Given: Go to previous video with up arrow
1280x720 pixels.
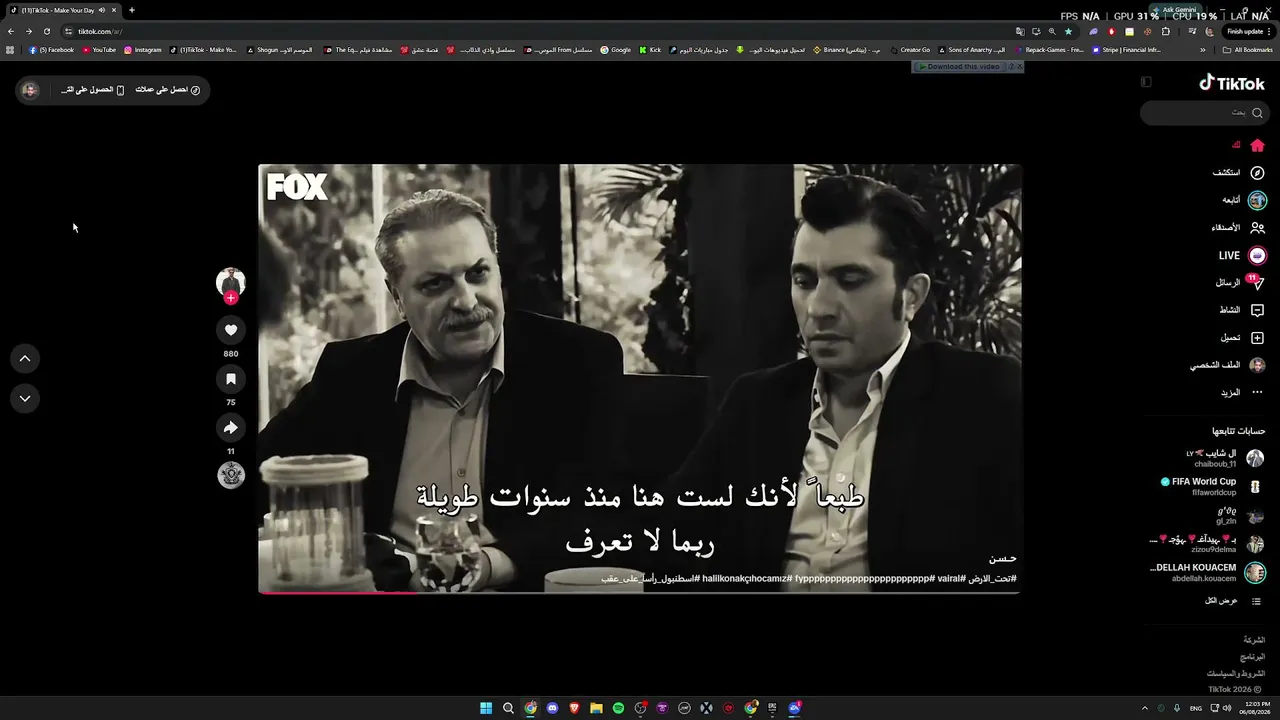Looking at the screenshot, I should click(x=25, y=359).
